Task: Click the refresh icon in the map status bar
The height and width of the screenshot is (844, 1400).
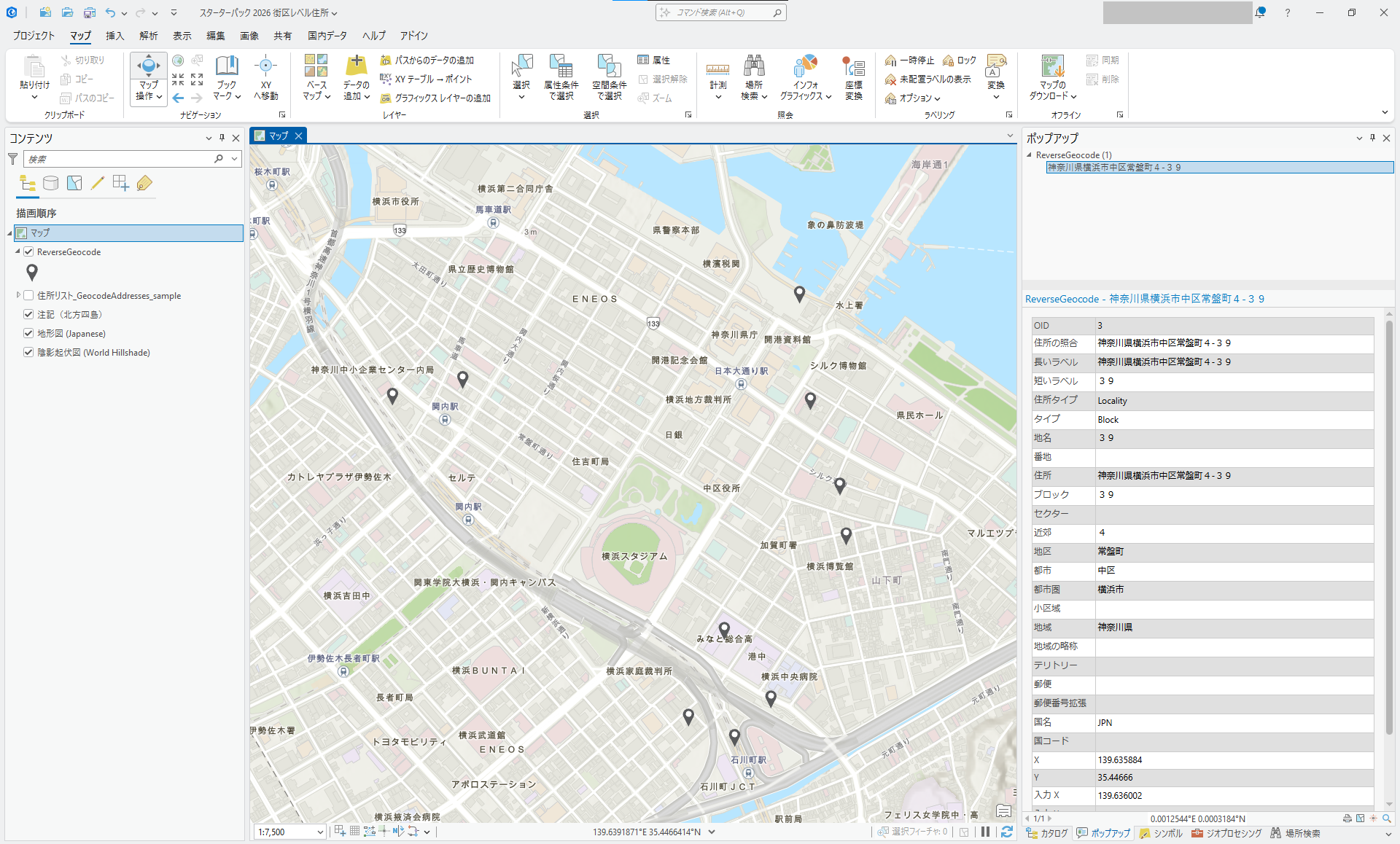Action: pyautogui.click(x=1007, y=832)
